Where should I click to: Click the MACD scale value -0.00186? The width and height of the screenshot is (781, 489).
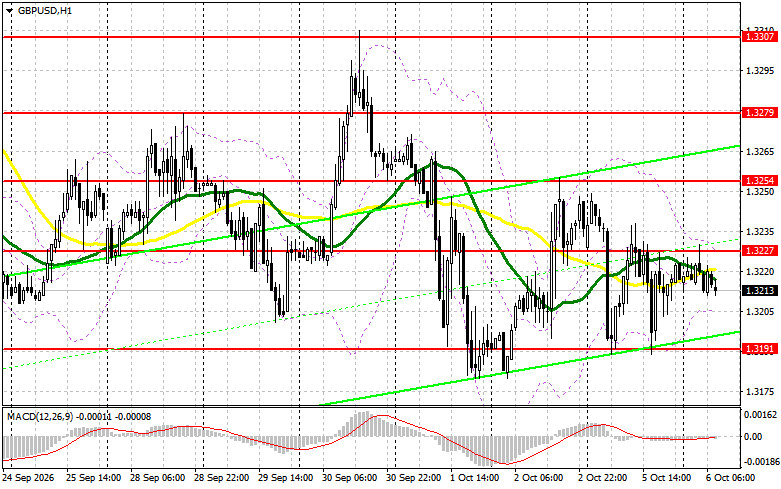760,462
